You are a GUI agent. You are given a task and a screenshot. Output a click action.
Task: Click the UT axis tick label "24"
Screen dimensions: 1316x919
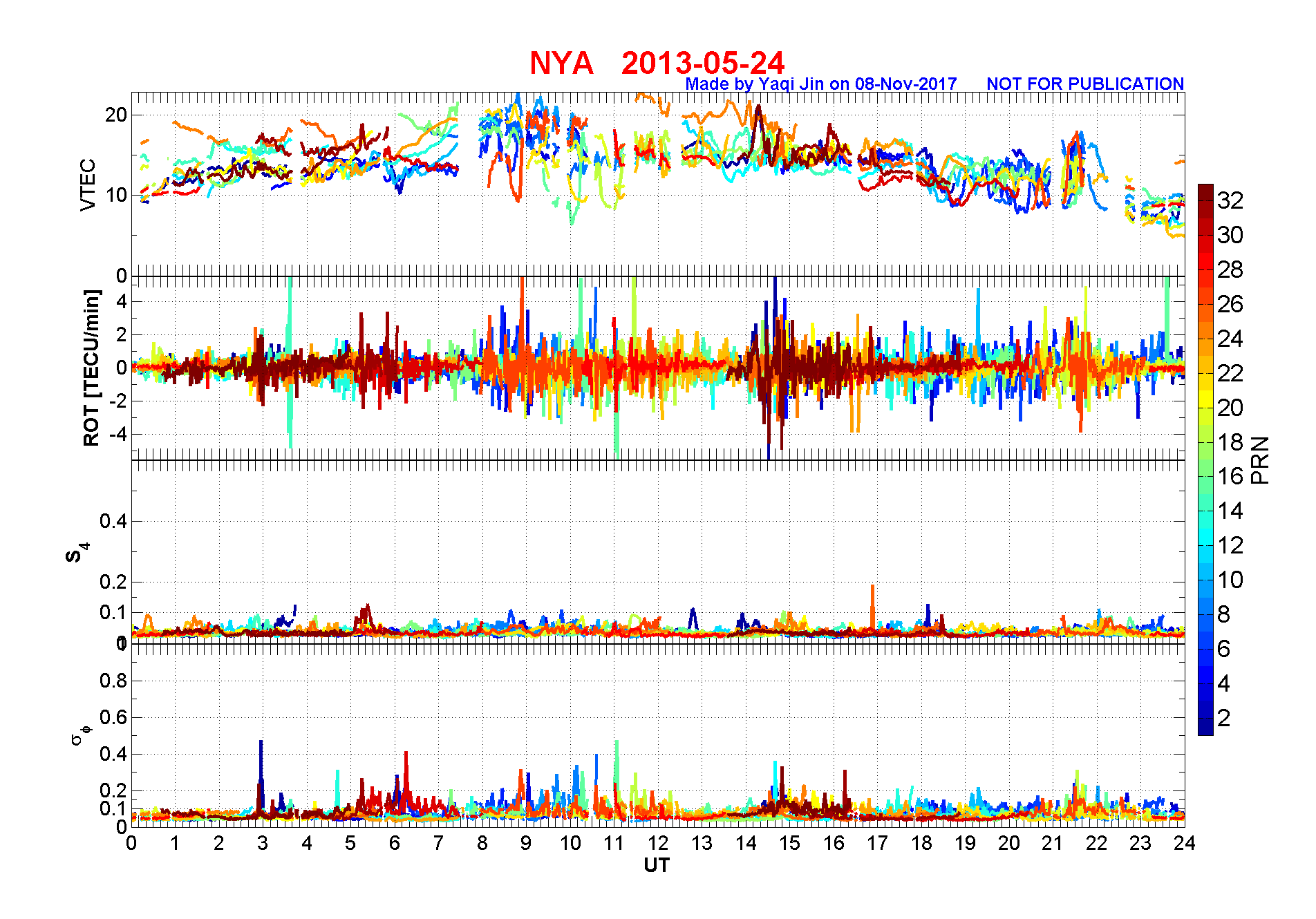1184,843
